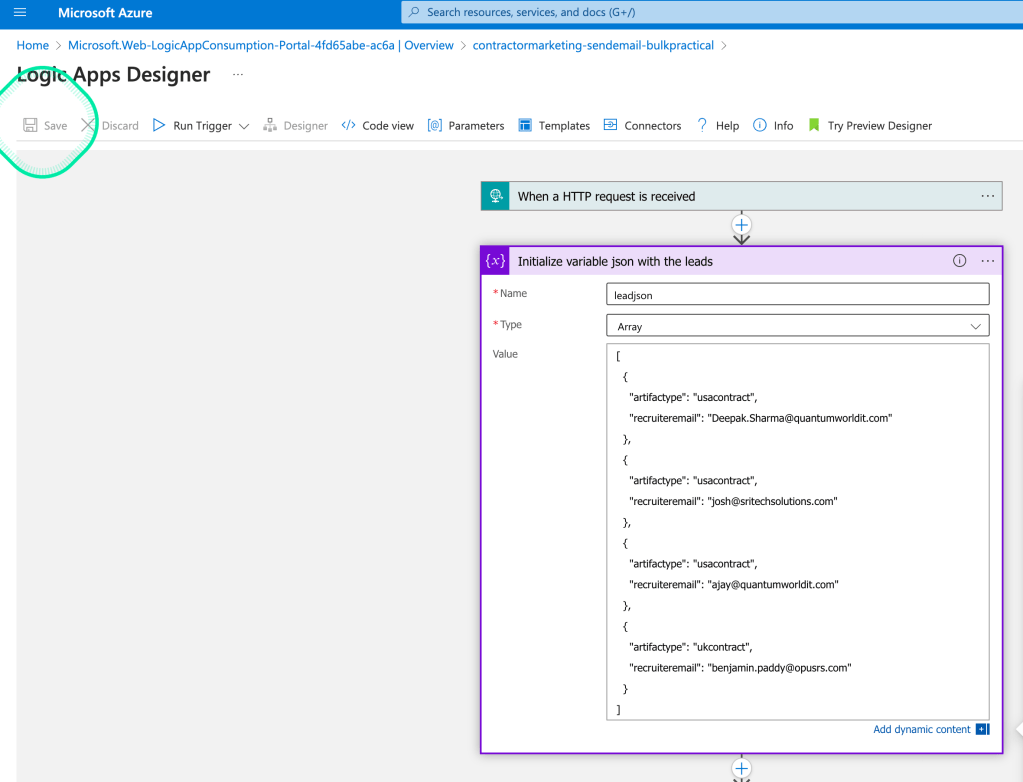
Task: Click the Info circle icon in toolbar
Action: 759,125
